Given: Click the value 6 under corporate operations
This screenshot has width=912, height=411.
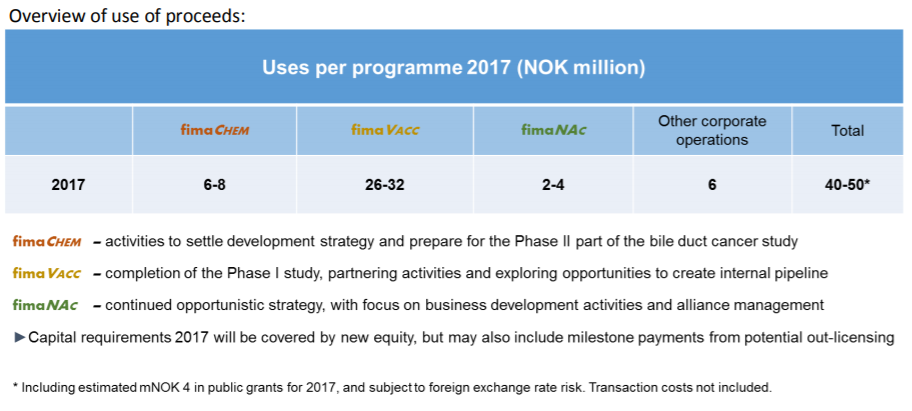Looking at the screenshot, I should tap(712, 185).
